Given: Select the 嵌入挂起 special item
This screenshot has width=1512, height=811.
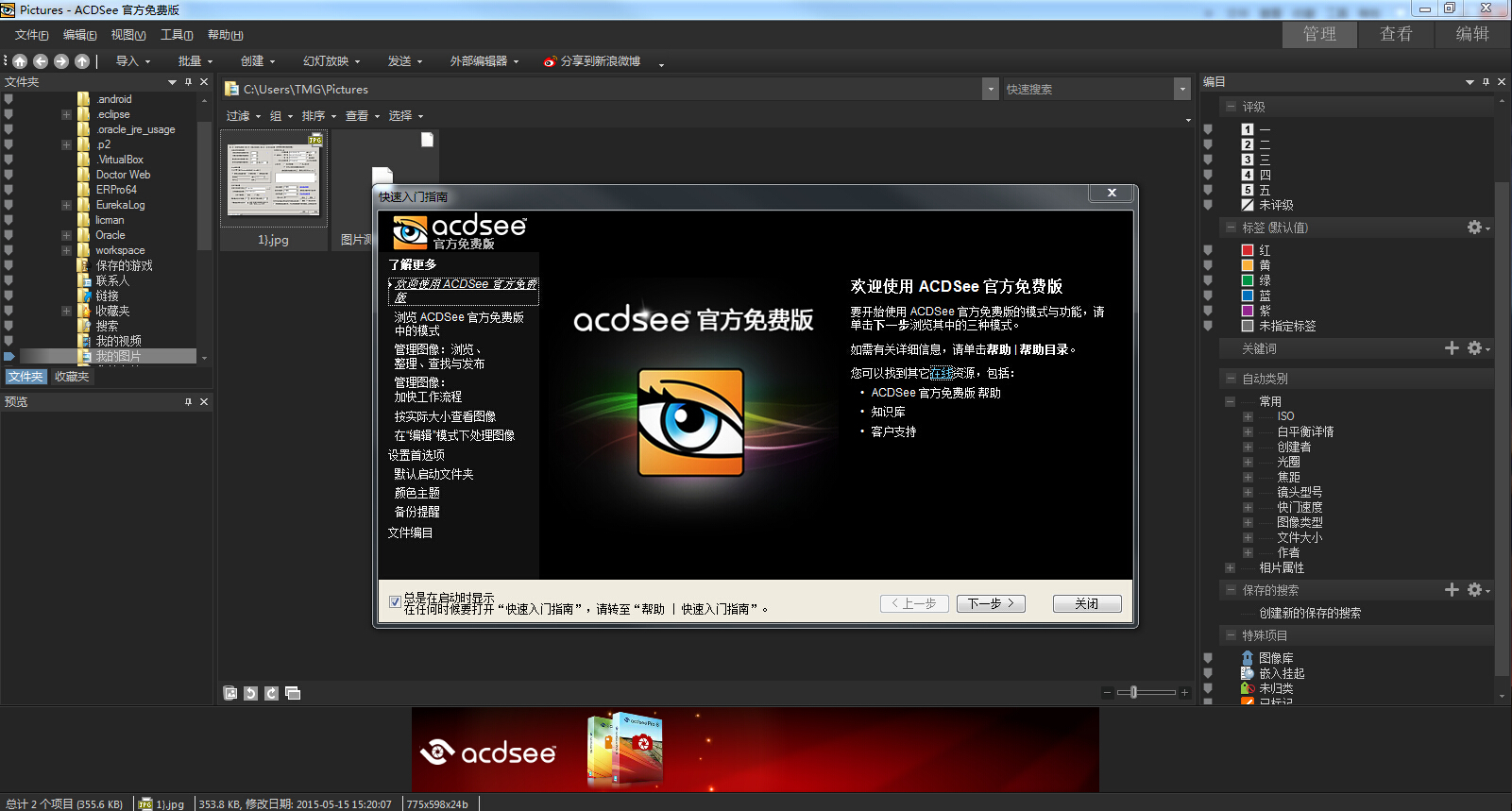Looking at the screenshot, I should 1281,673.
